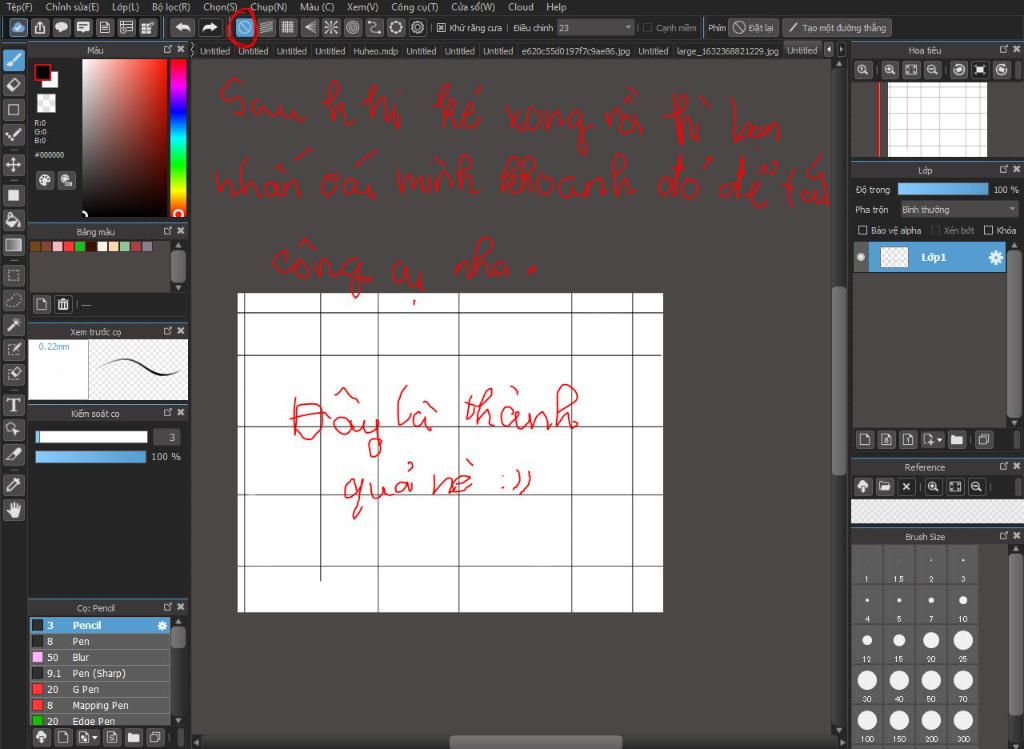The height and width of the screenshot is (749, 1024).
Task: Enable crisscross grid snap
Action: (x=287, y=27)
